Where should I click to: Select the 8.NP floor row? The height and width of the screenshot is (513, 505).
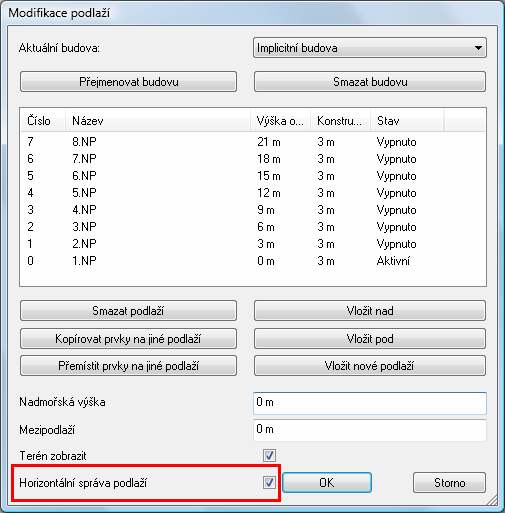pyautogui.click(x=253, y=142)
